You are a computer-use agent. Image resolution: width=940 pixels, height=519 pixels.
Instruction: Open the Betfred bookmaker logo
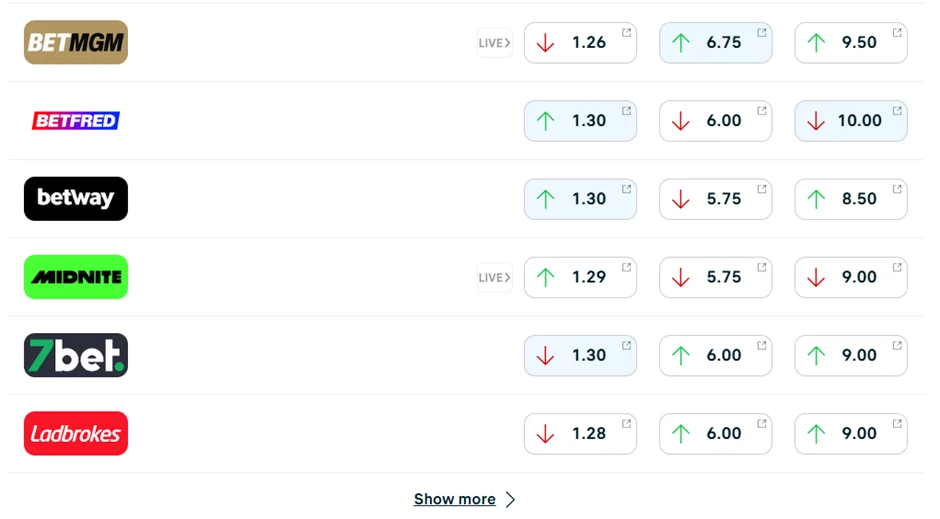[x=76, y=120]
